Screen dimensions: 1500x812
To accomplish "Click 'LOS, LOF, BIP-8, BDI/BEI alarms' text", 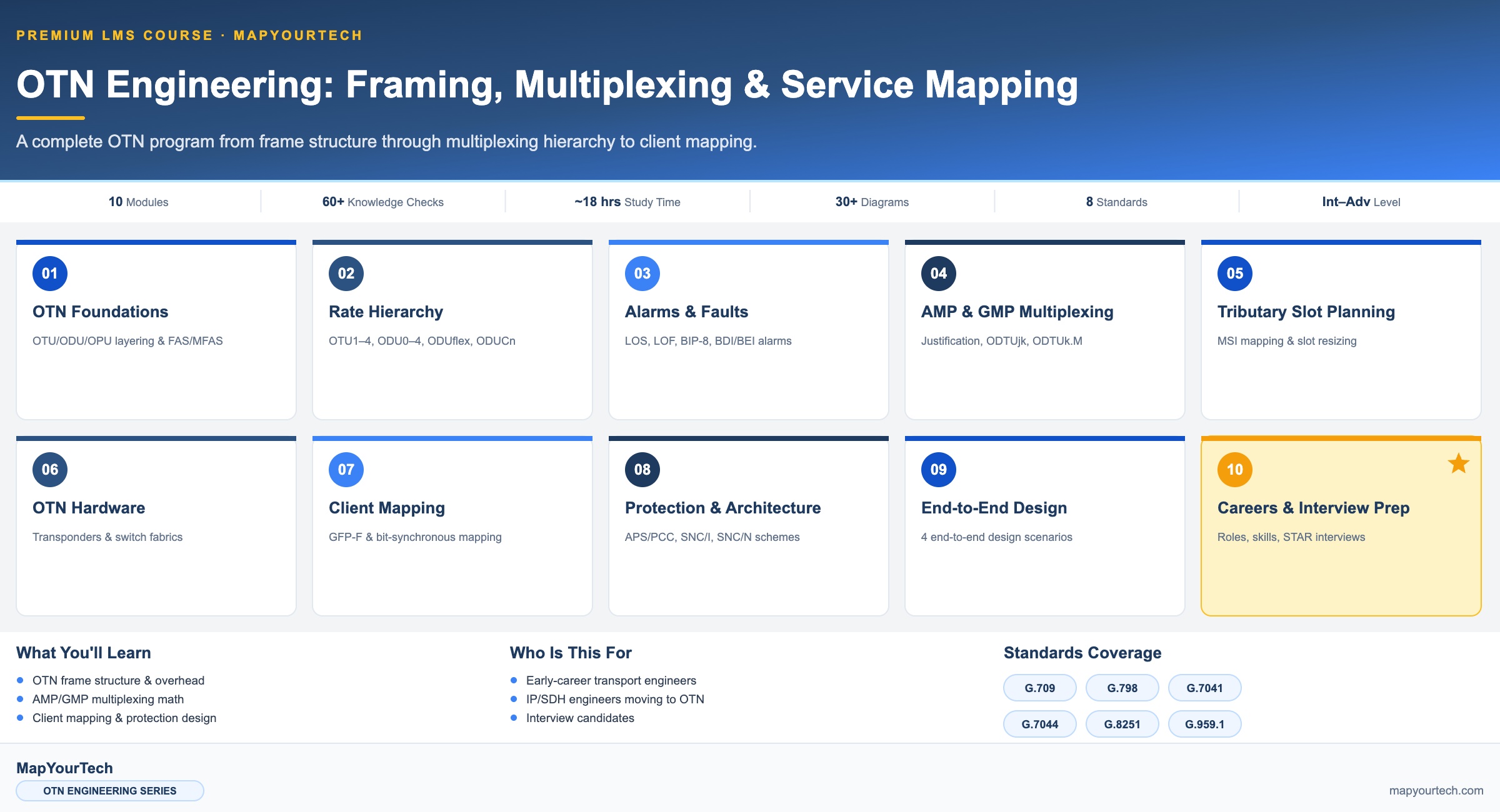I will pyautogui.click(x=708, y=341).
